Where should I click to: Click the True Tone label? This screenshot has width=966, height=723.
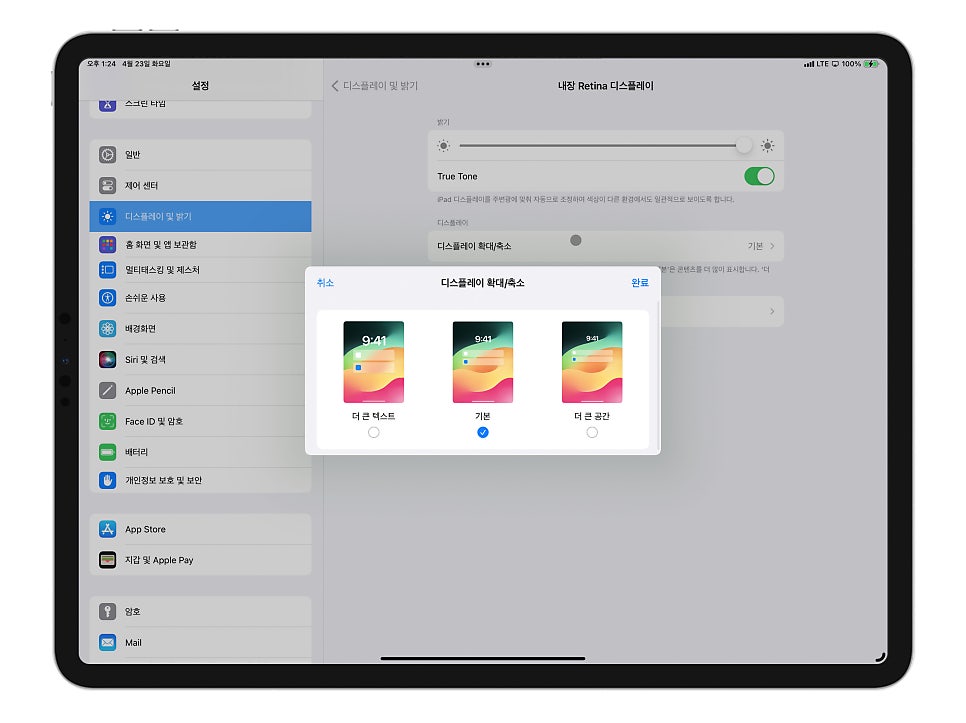(457, 176)
